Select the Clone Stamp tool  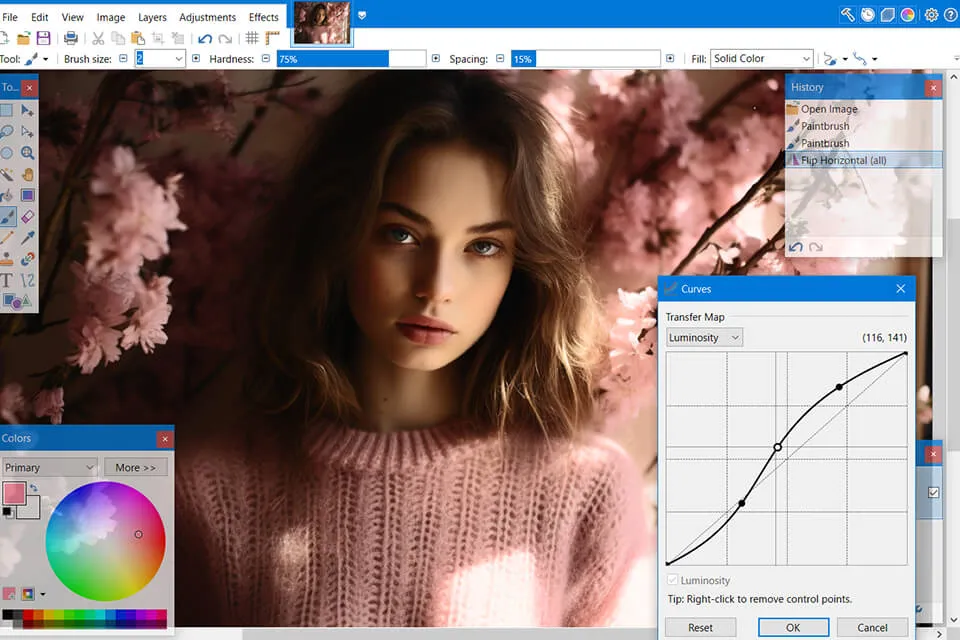click(7, 259)
